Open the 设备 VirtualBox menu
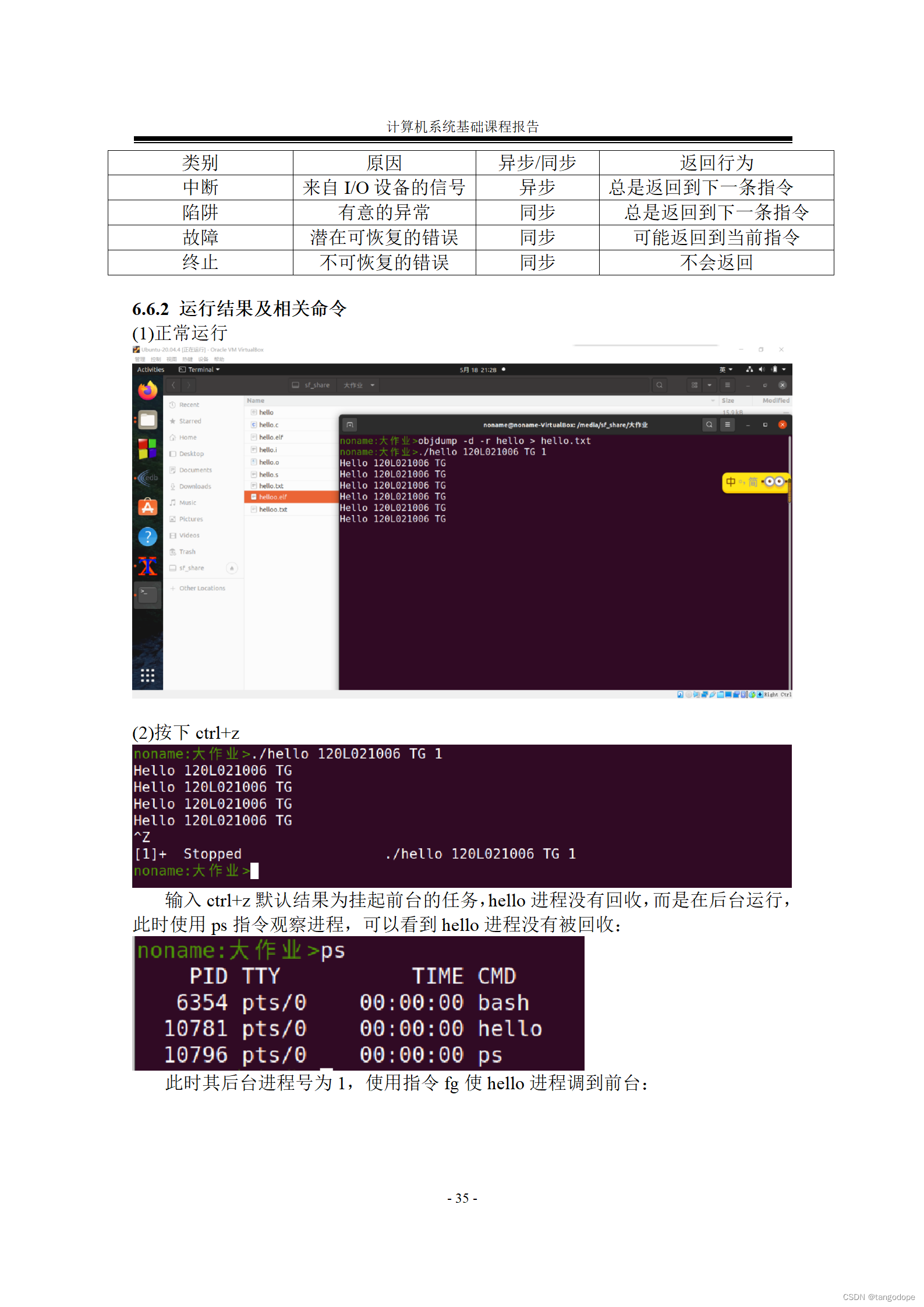The height and width of the screenshot is (1307, 924). [x=203, y=359]
